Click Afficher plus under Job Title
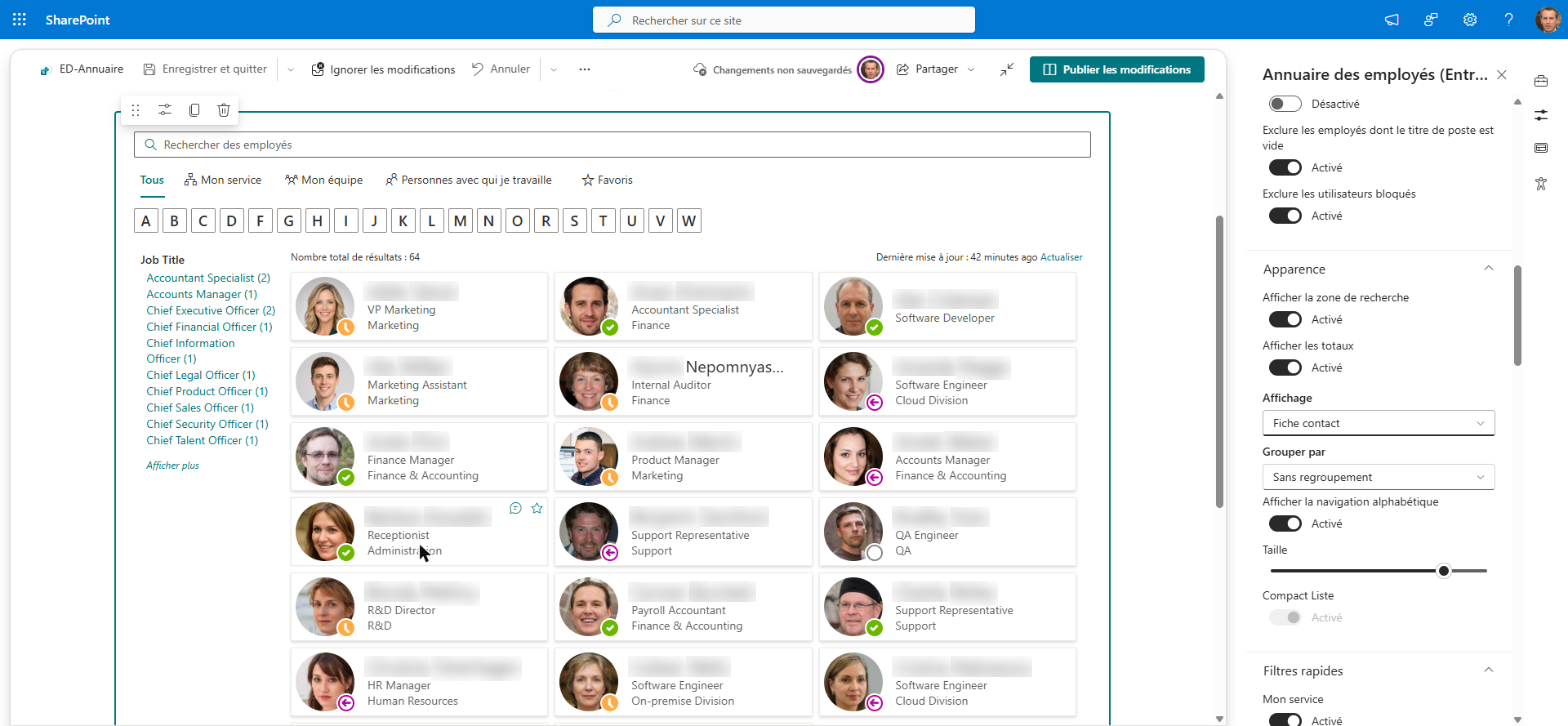 point(173,466)
